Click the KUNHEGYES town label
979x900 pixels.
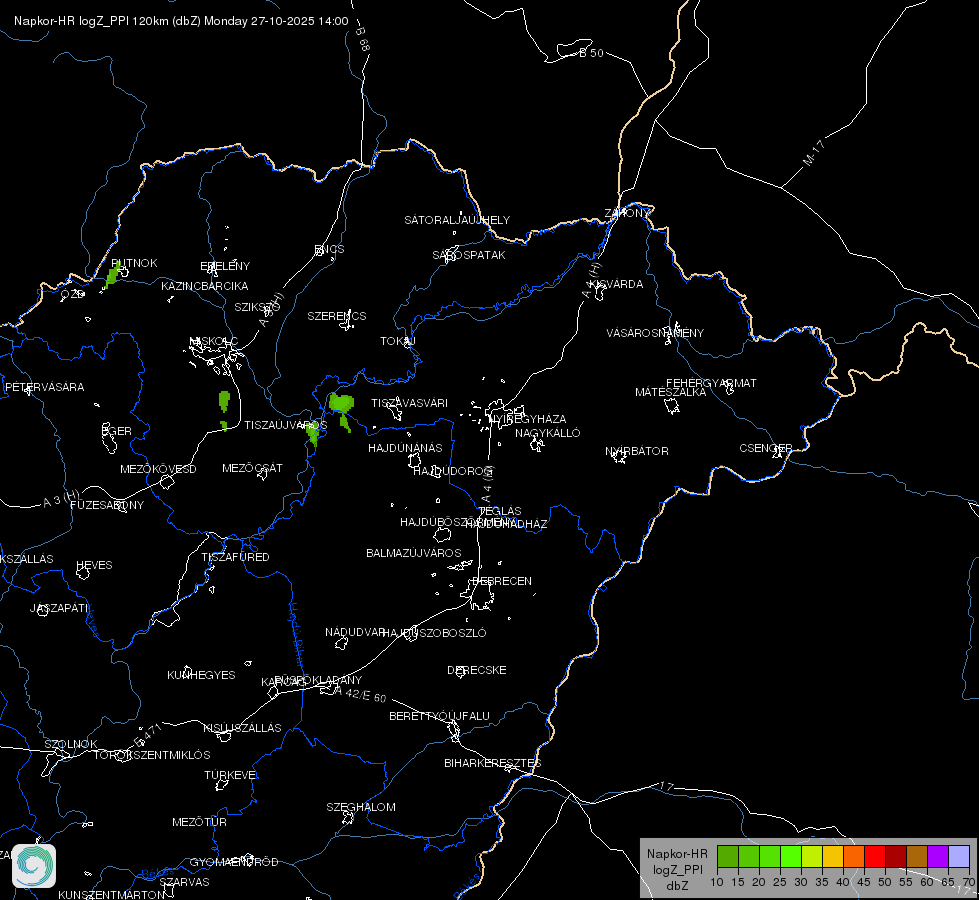[x=201, y=675]
